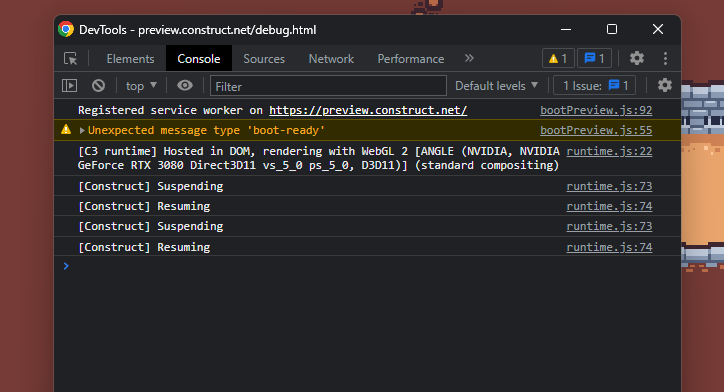This screenshot has height=392, width=724.
Task: Open source link bootPreview.js:92
Action: coord(596,110)
